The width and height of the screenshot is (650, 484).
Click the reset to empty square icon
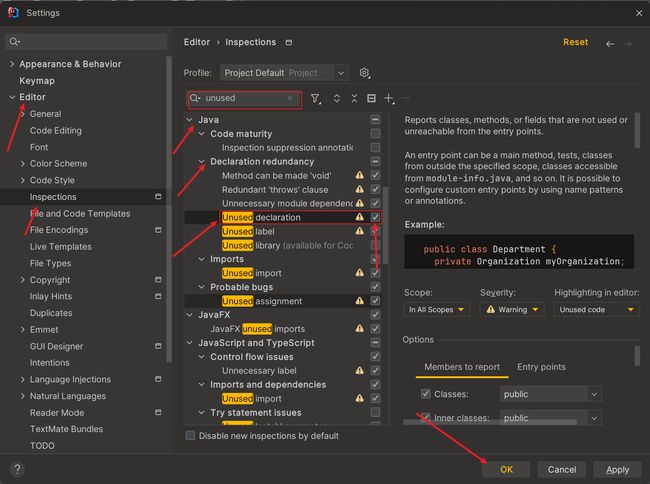coord(371,98)
